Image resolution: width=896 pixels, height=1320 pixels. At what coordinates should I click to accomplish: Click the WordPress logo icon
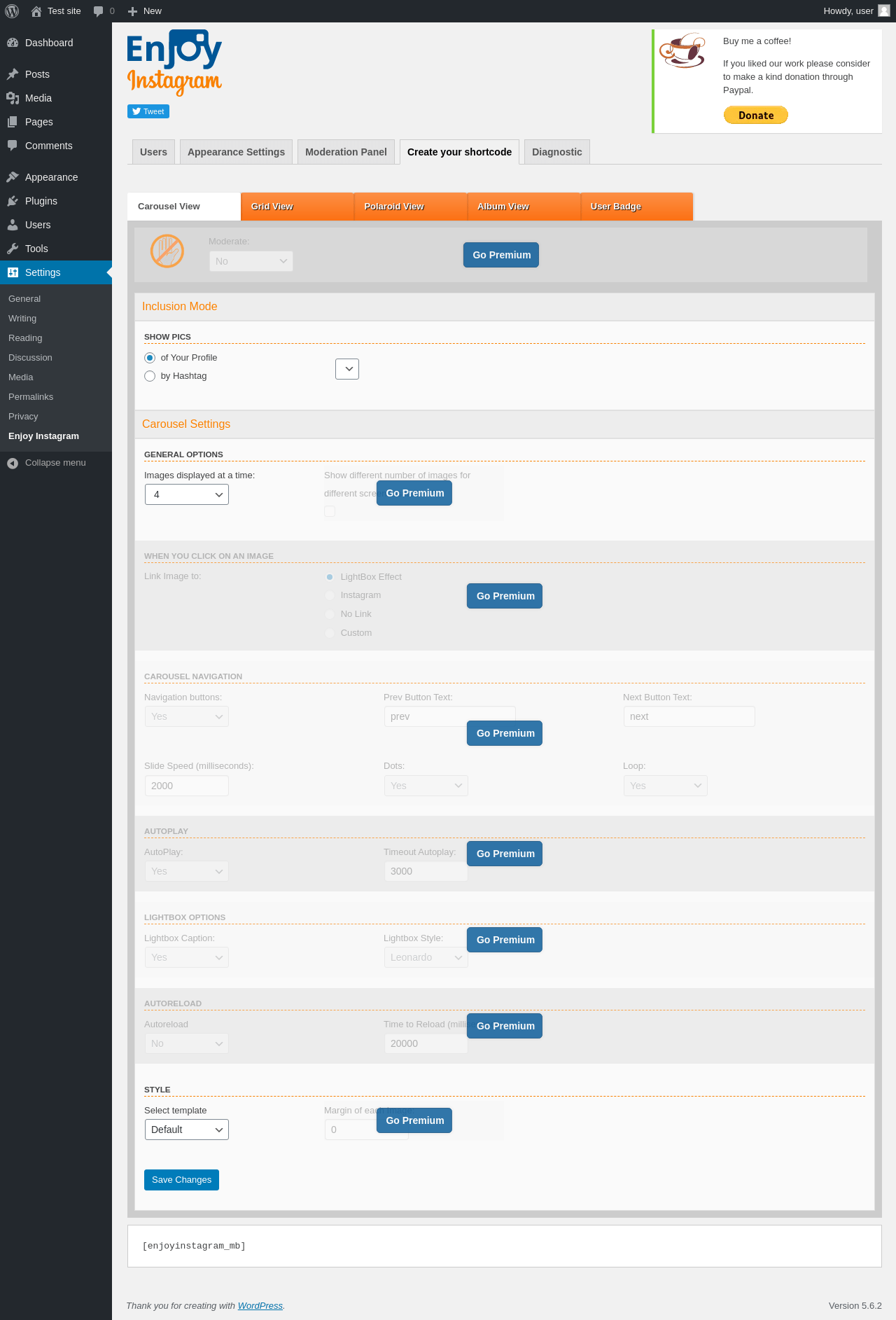tap(12, 11)
